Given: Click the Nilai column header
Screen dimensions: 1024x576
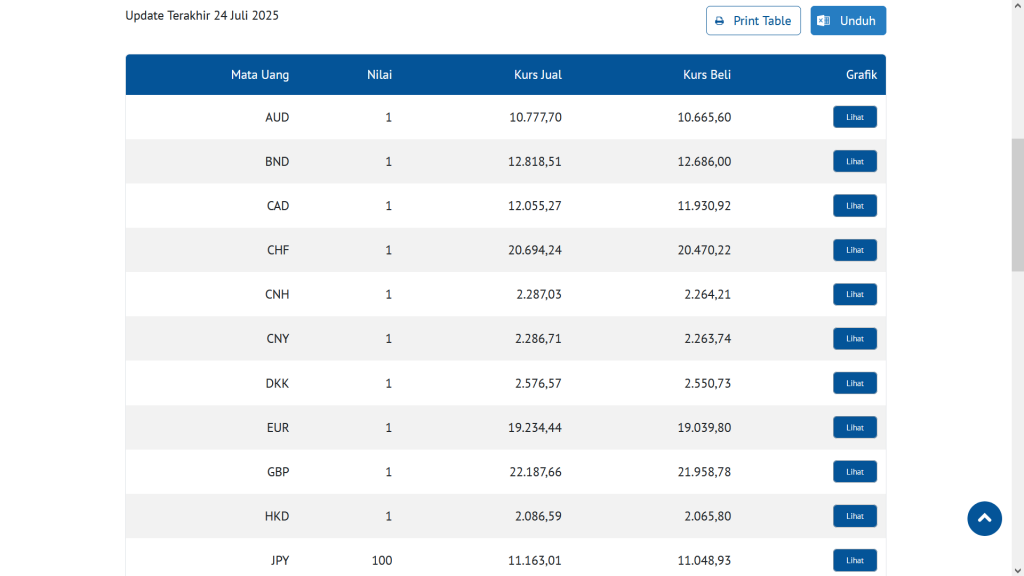Looking at the screenshot, I should (x=379, y=75).
